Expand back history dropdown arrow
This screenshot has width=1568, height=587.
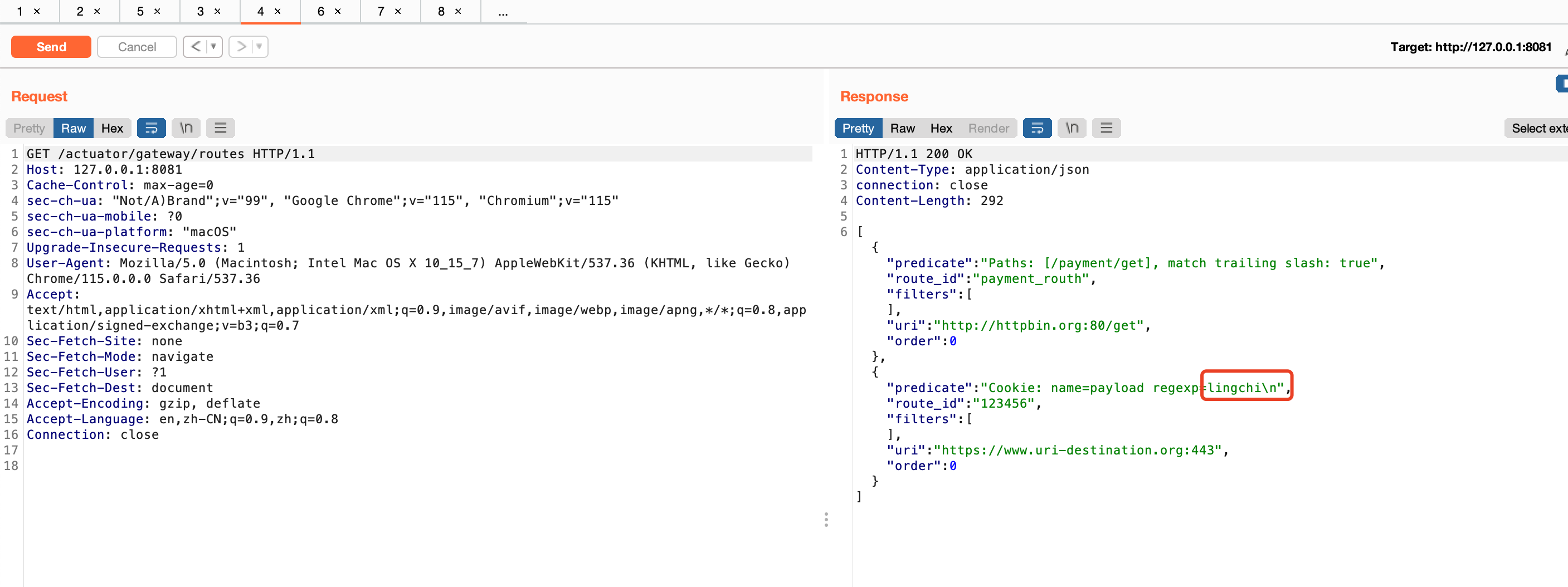[x=213, y=47]
